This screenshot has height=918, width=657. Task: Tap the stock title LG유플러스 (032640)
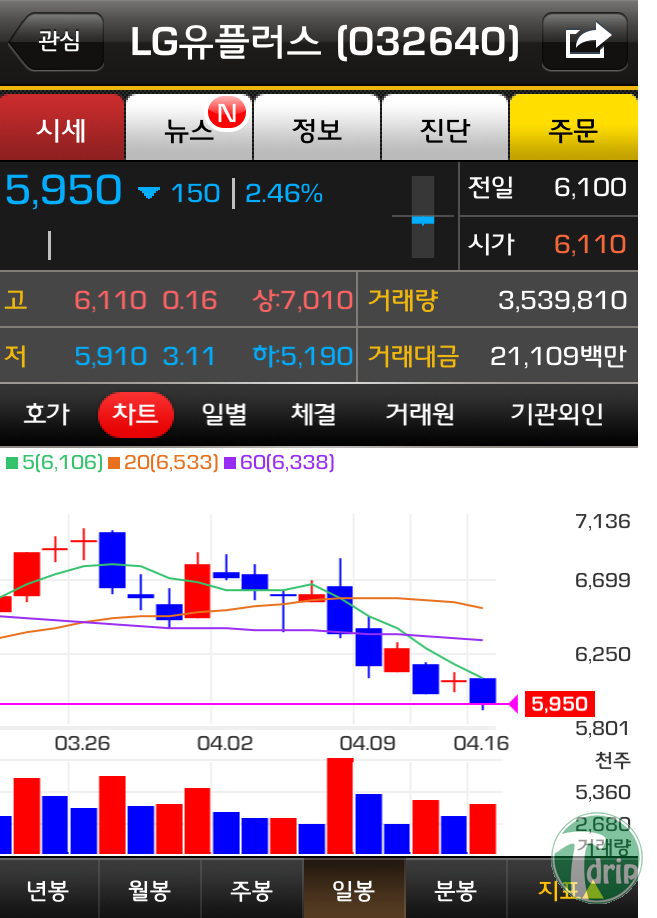[325, 42]
